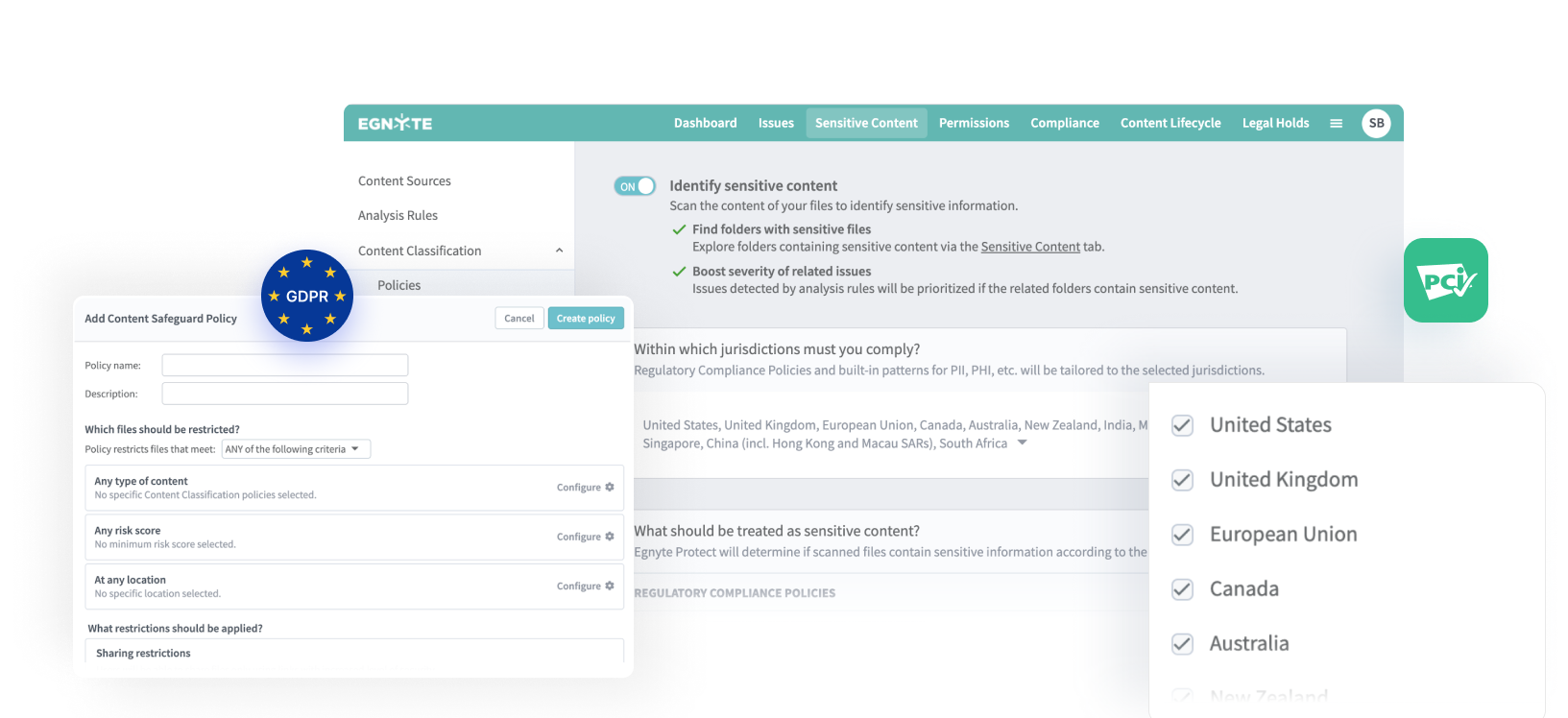Image resolution: width=1568 pixels, height=718 pixels.
Task: Click the SB user avatar
Action: [x=1376, y=123]
